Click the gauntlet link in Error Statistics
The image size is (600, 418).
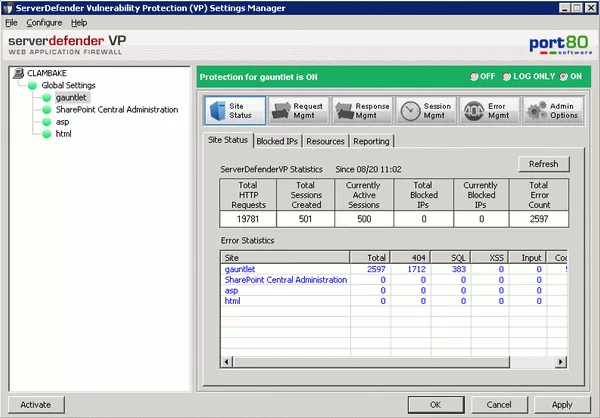(x=240, y=270)
